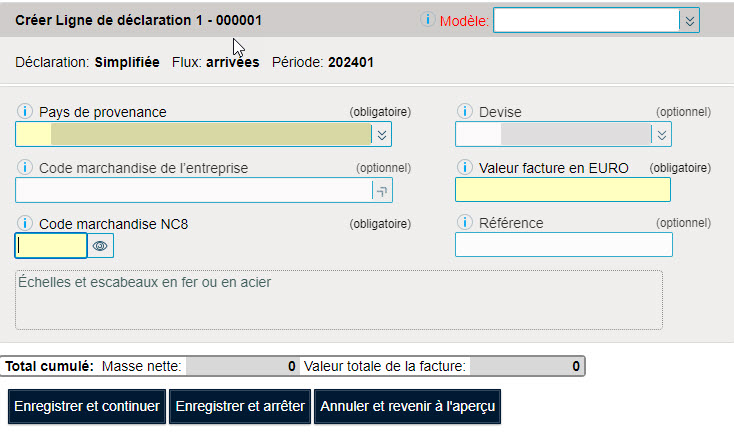Click the info icon next to Modèle
Viewport: 734px width, 433px height.
(x=427, y=20)
